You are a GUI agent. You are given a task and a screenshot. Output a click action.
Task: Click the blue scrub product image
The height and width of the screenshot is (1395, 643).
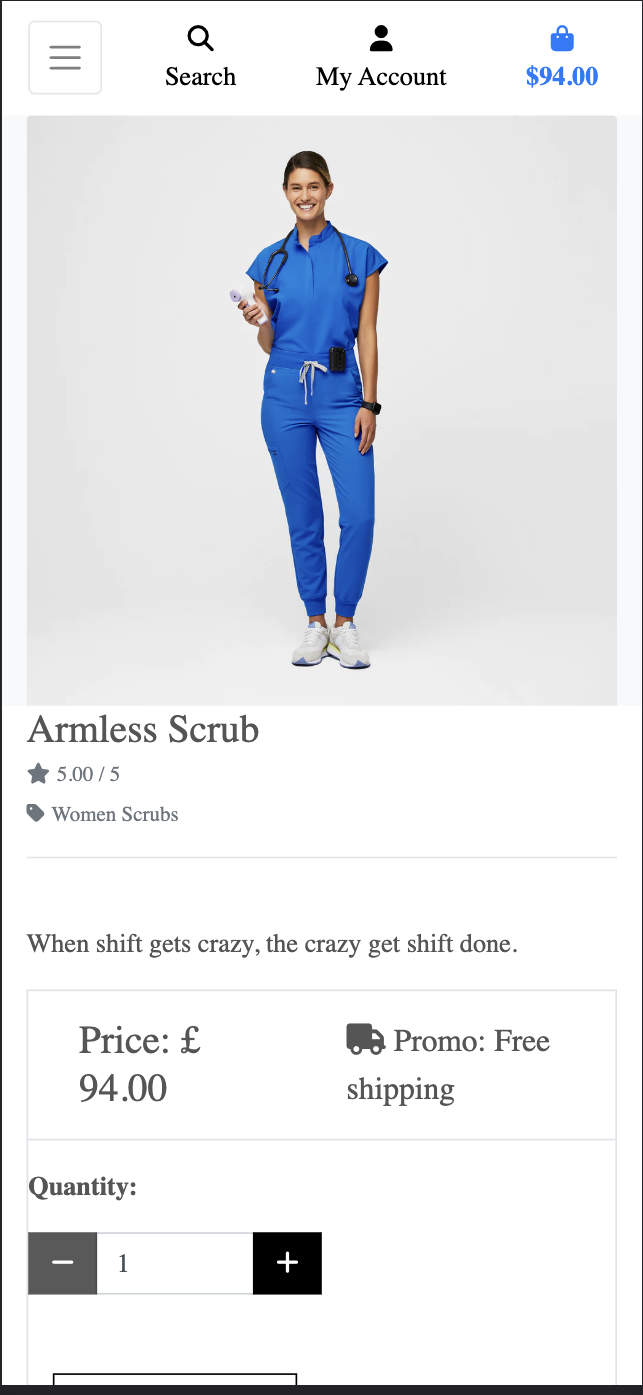322,410
